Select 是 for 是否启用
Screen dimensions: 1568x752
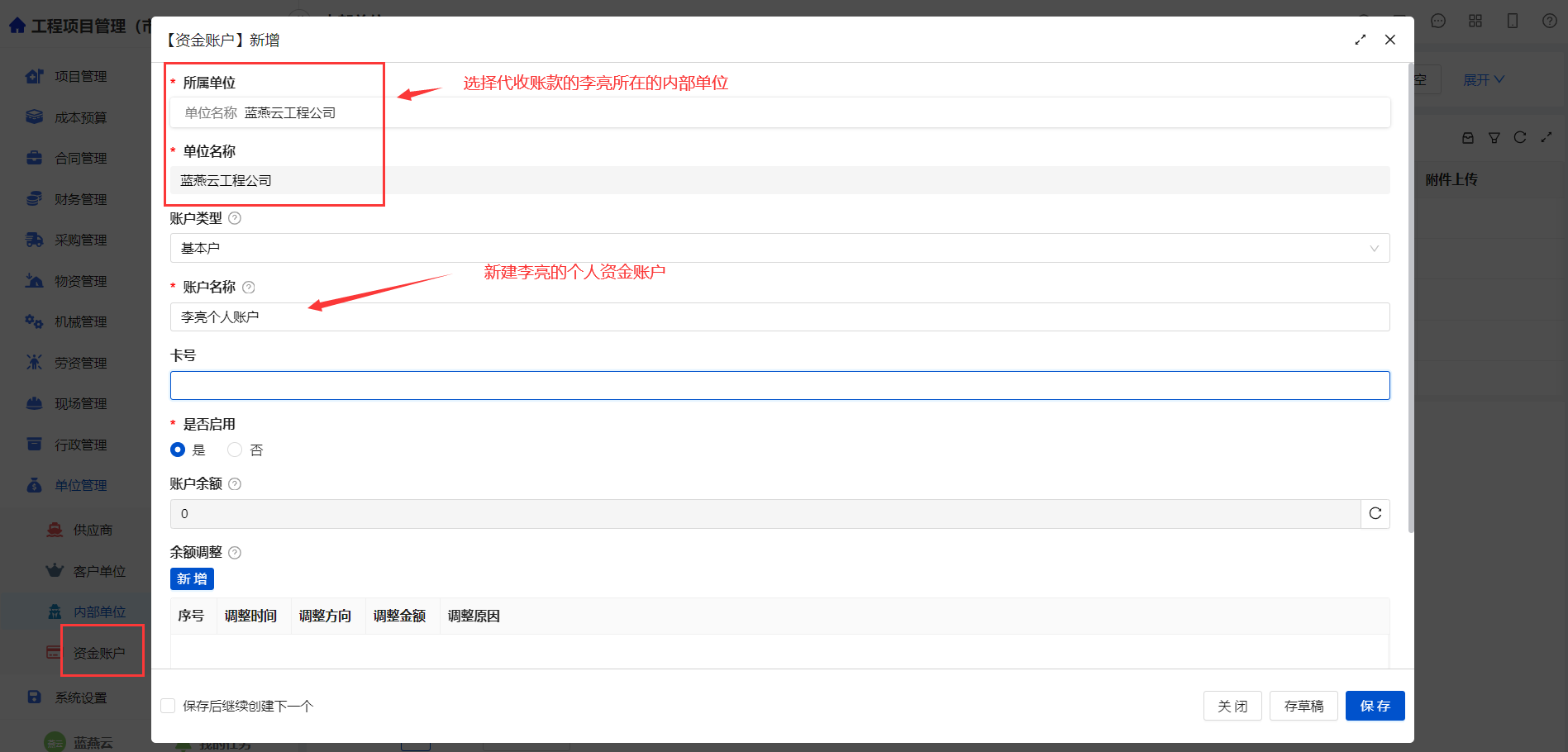[178, 450]
